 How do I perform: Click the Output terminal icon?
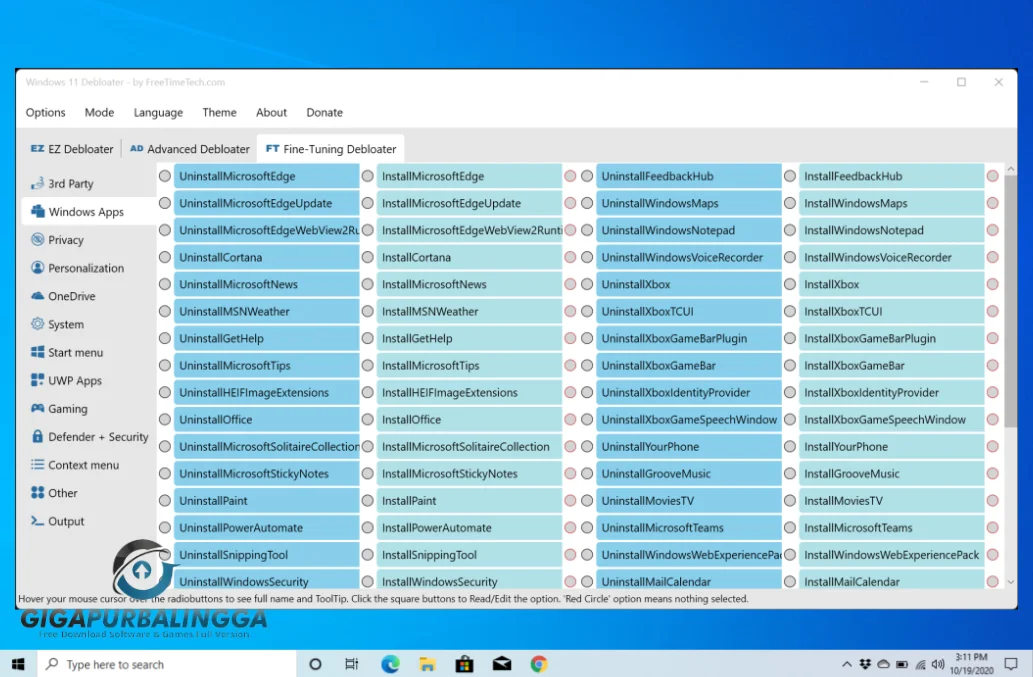point(38,521)
